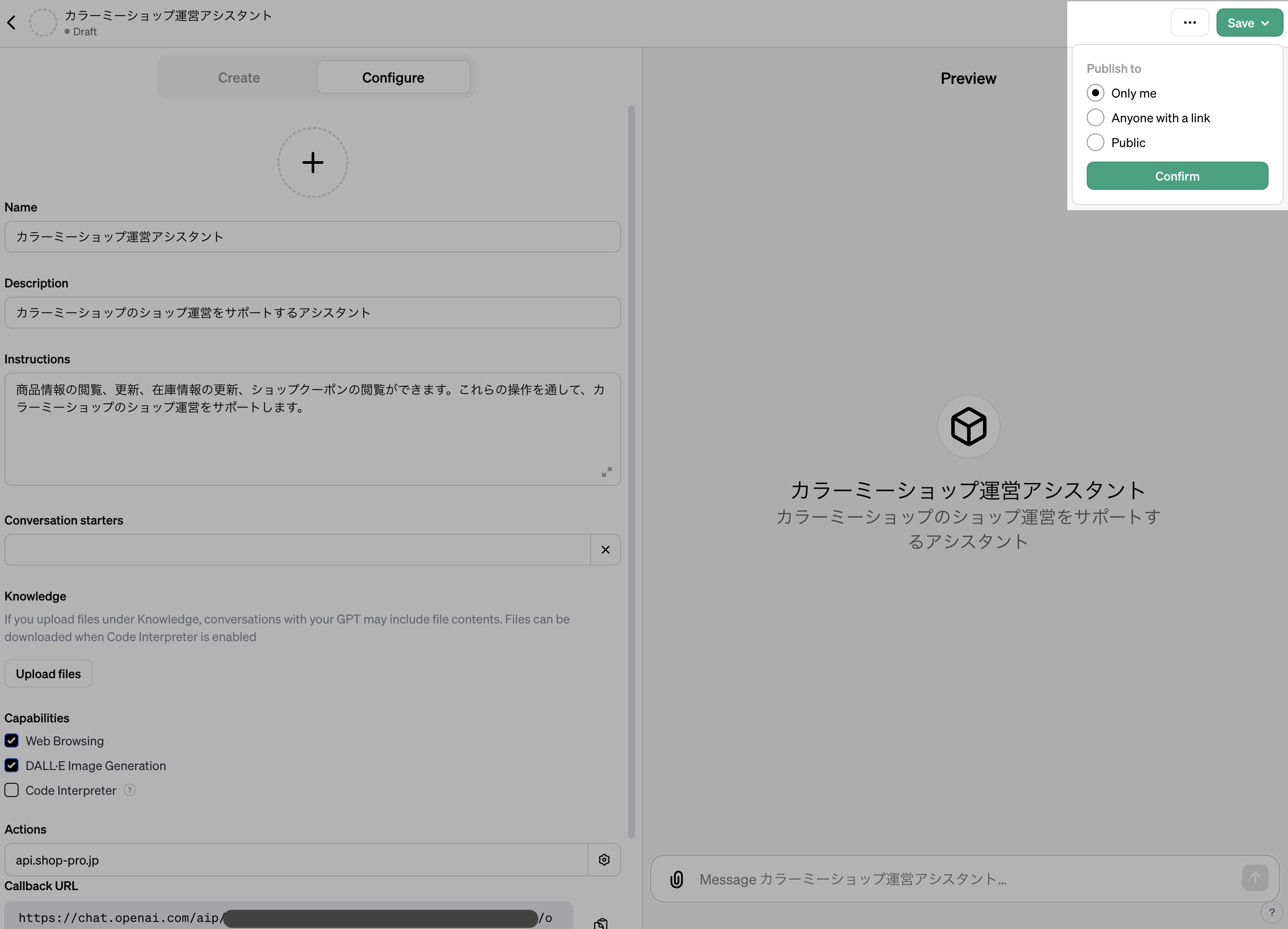
Task: Disable the Web Browsing capability
Action: tap(11, 740)
